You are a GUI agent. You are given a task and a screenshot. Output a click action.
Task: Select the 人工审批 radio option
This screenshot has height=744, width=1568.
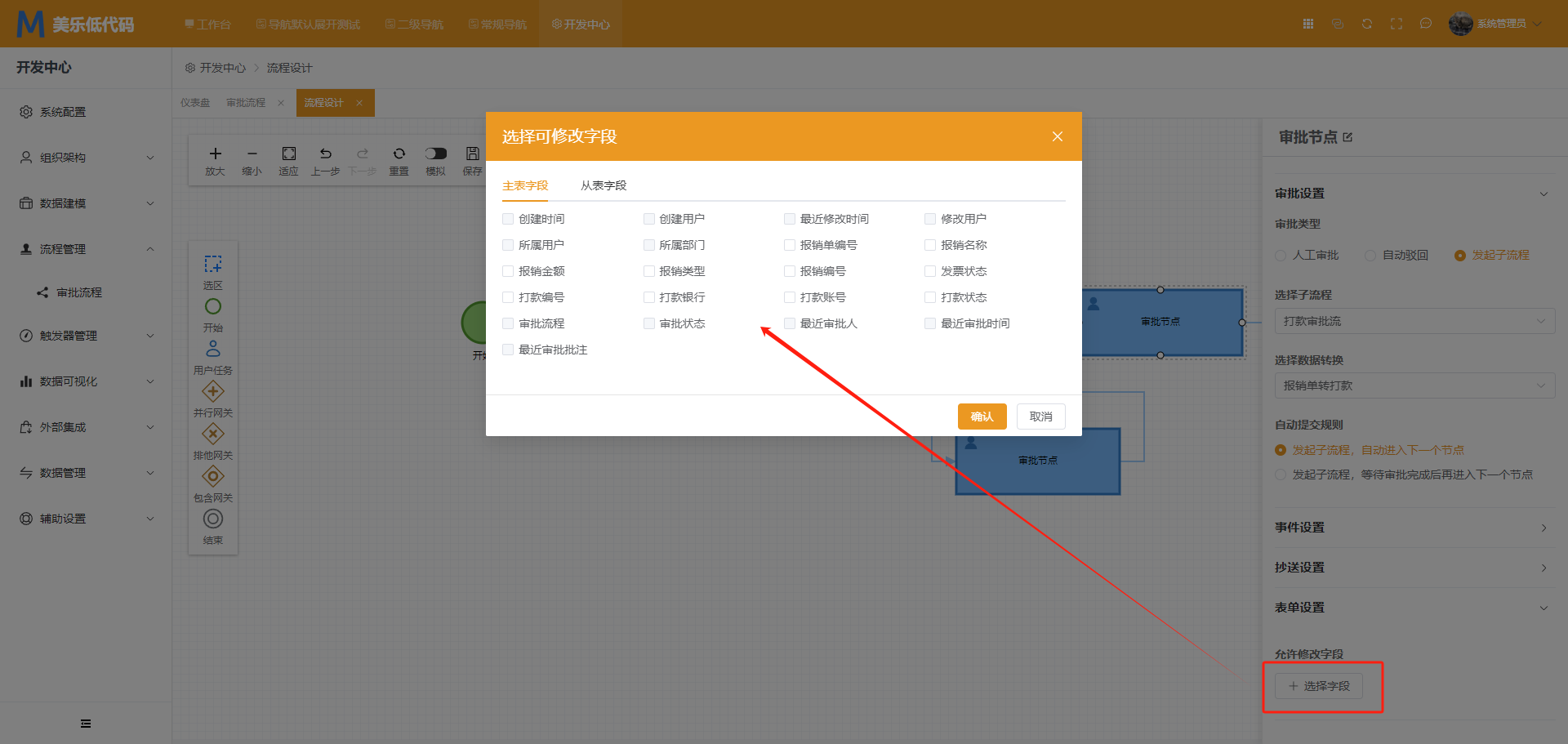pyautogui.click(x=1281, y=256)
